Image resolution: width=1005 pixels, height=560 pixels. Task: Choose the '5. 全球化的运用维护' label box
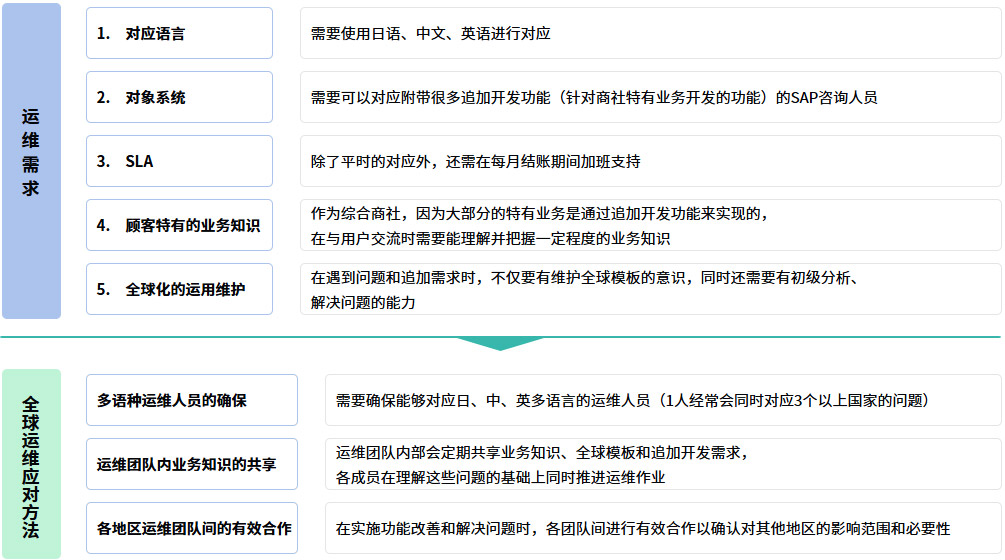179,289
